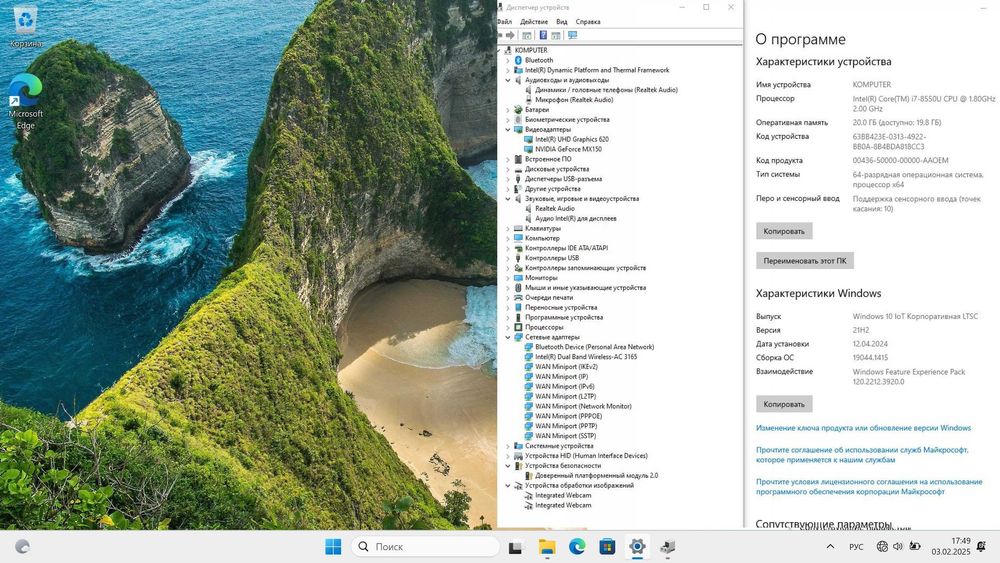Screen dimensions: 1000x563
Task: Expand the Батареи category
Action: pos(508,110)
